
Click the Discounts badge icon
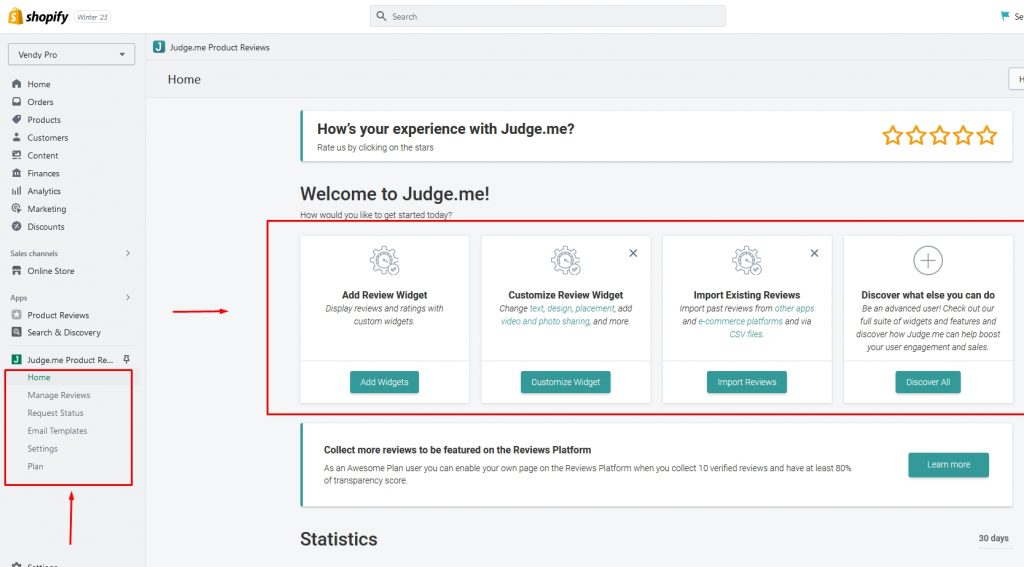pos(16,226)
